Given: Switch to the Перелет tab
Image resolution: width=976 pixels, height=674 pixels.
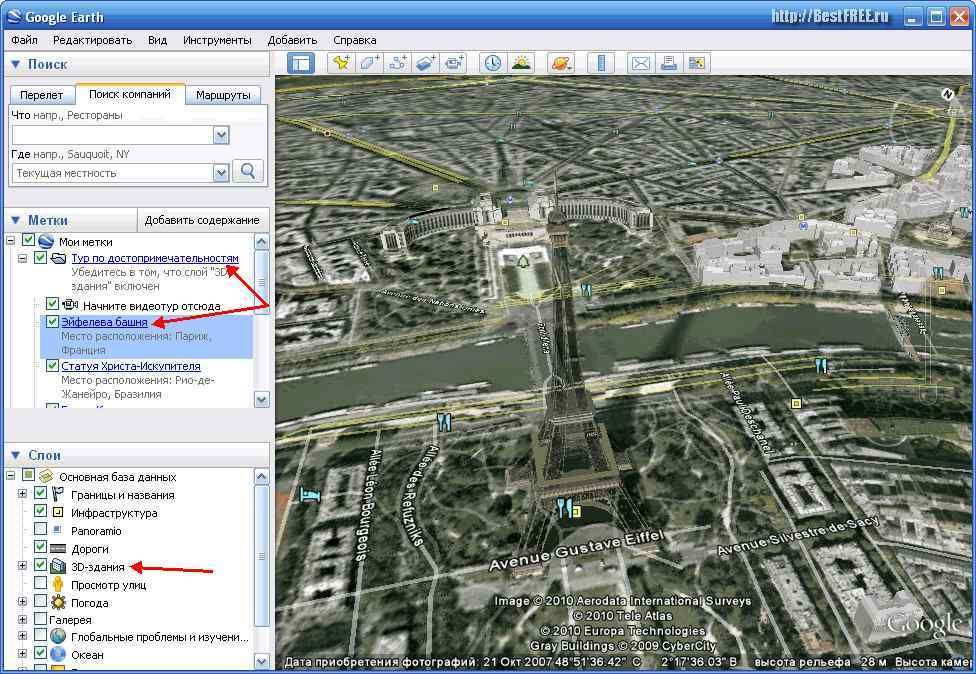Looking at the screenshot, I should point(42,95).
